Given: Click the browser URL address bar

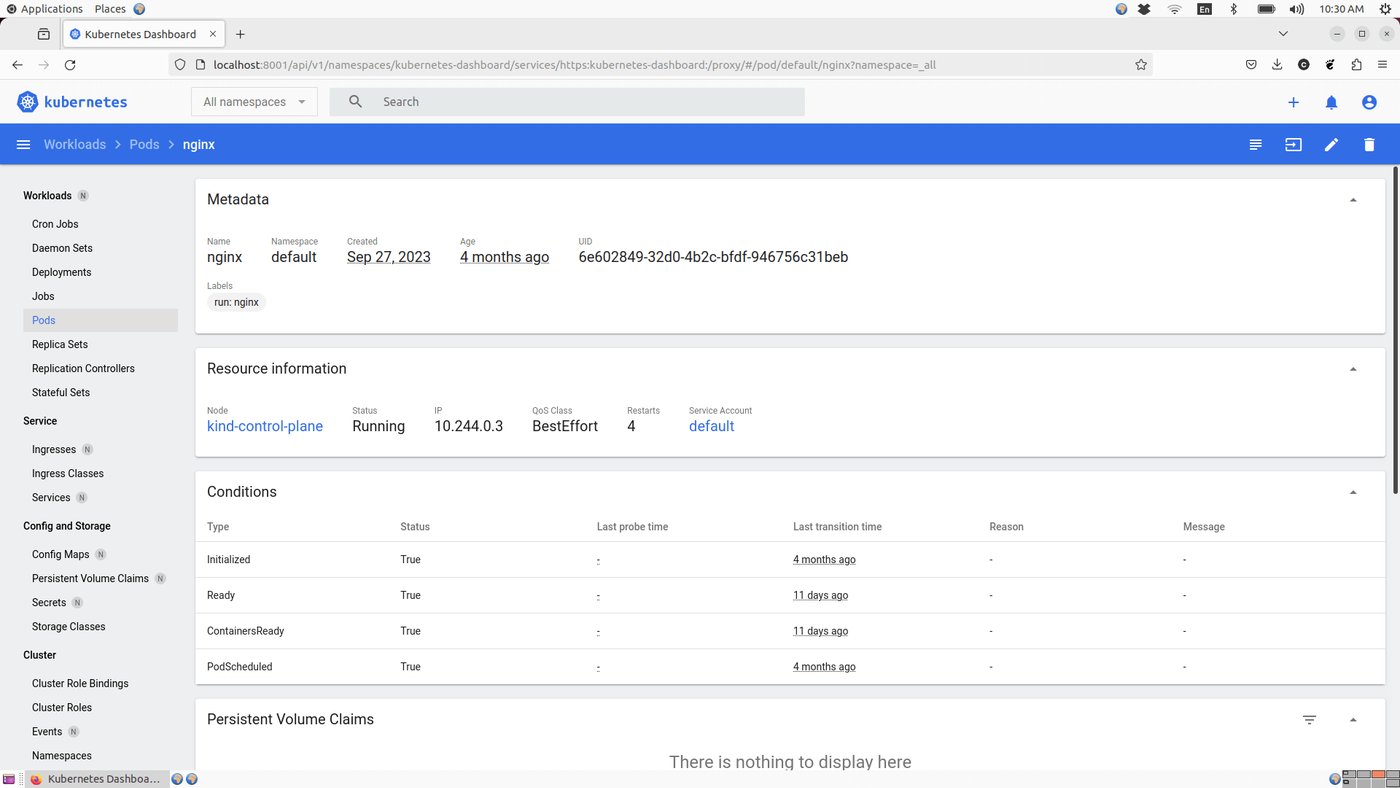Looking at the screenshot, I should pos(660,65).
